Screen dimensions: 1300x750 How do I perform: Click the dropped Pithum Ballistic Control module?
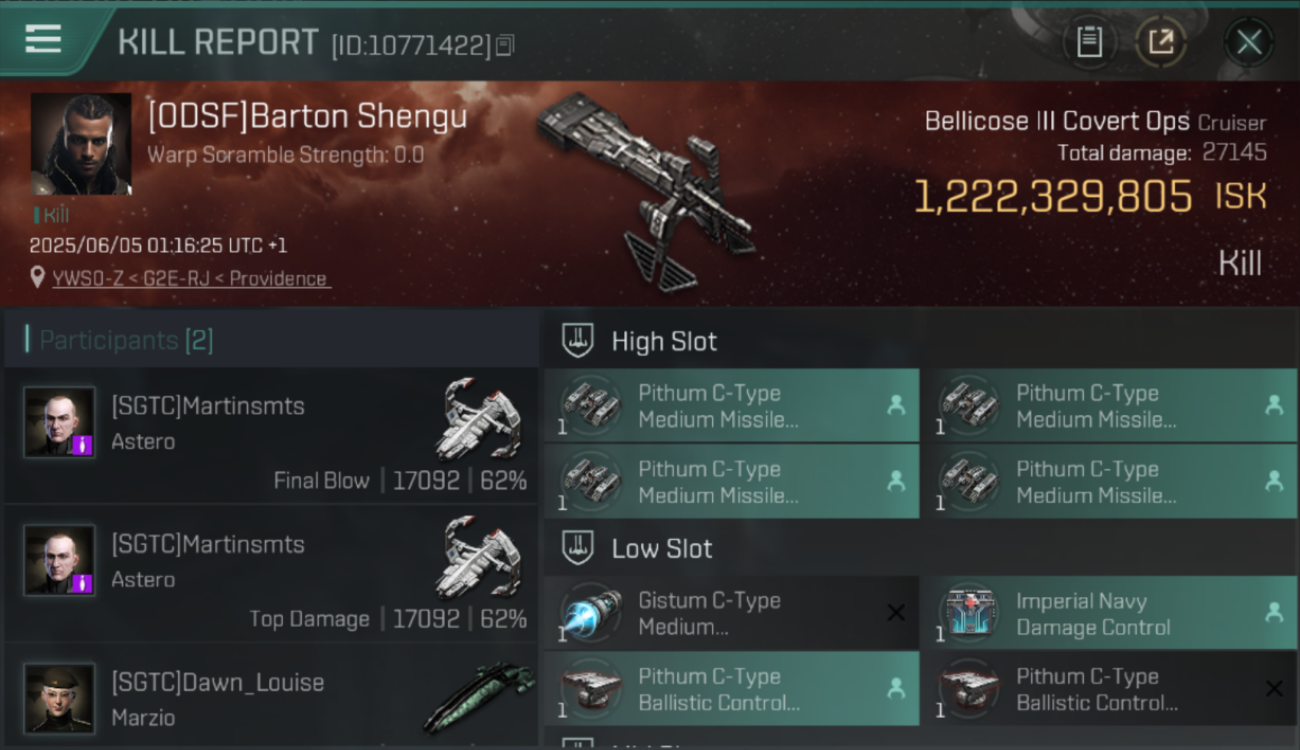coord(731,689)
